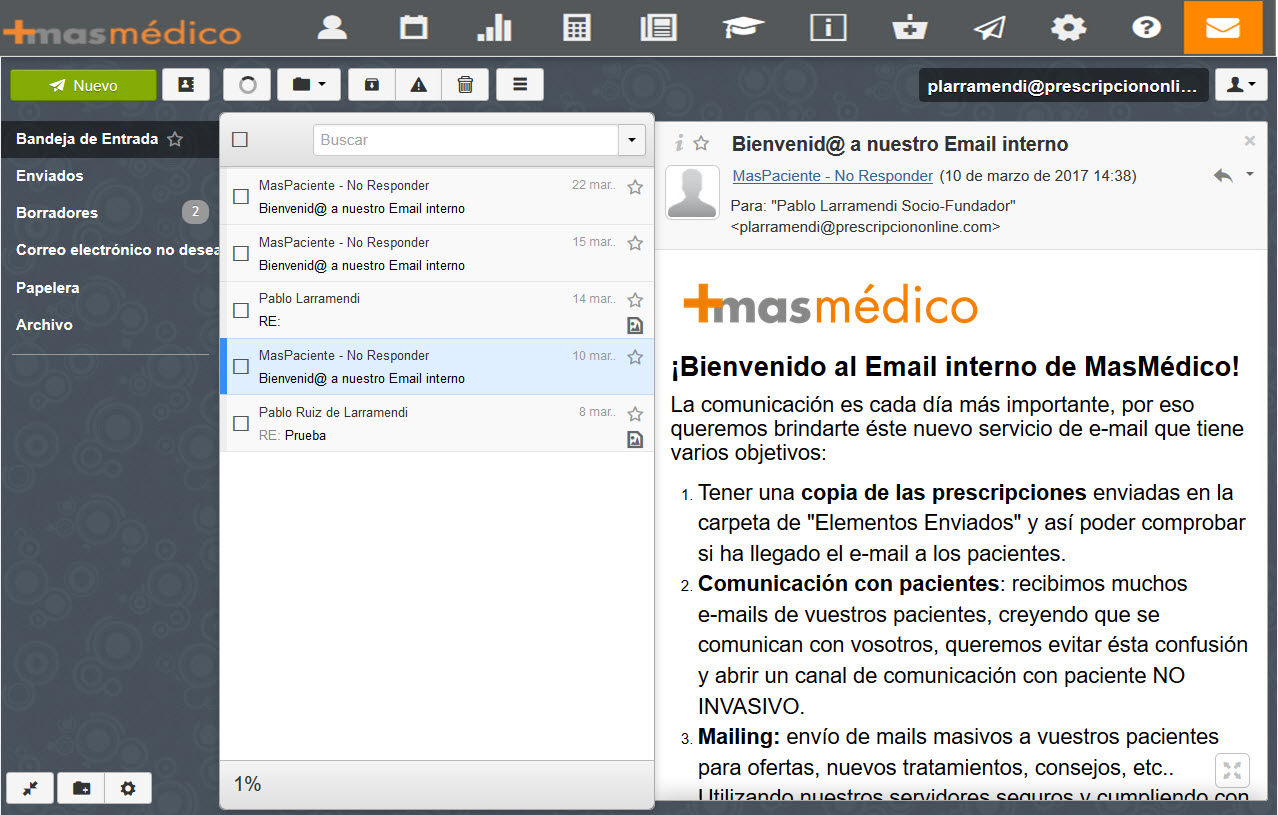Open the user profile icon in top navigation

point(332,27)
